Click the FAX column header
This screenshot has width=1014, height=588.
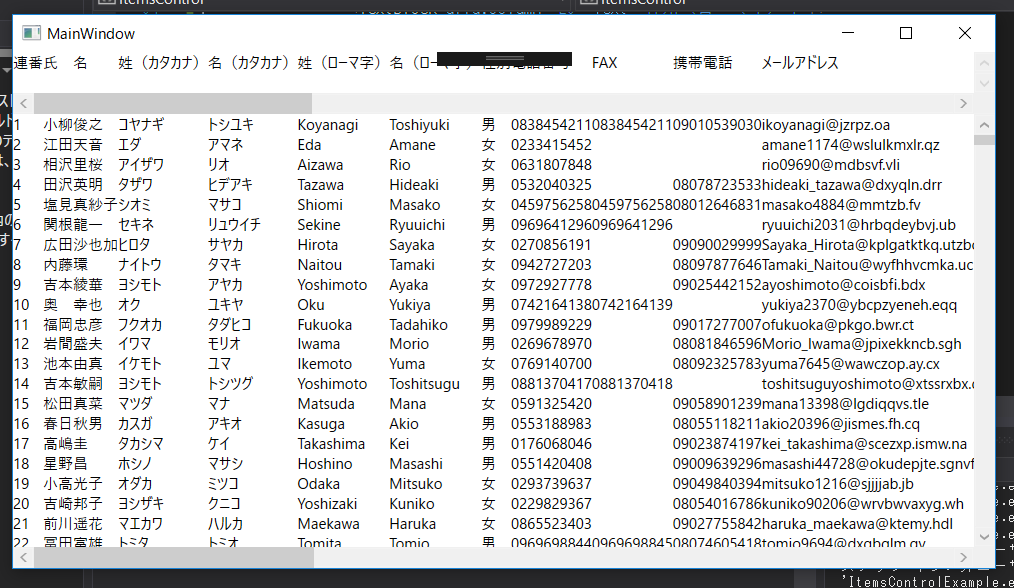[x=604, y=62]
